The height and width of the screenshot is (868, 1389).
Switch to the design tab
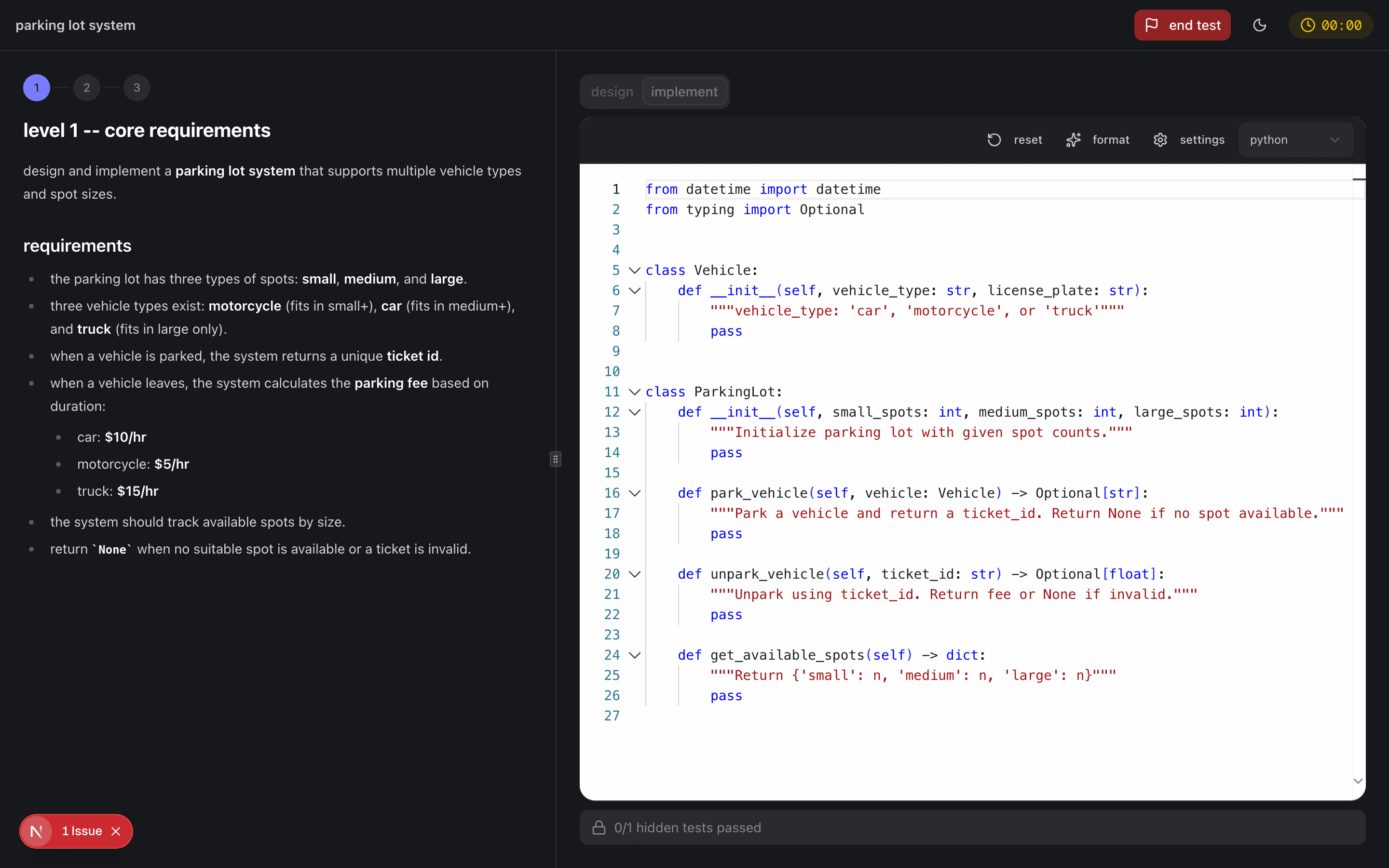[x=612, y=92]
